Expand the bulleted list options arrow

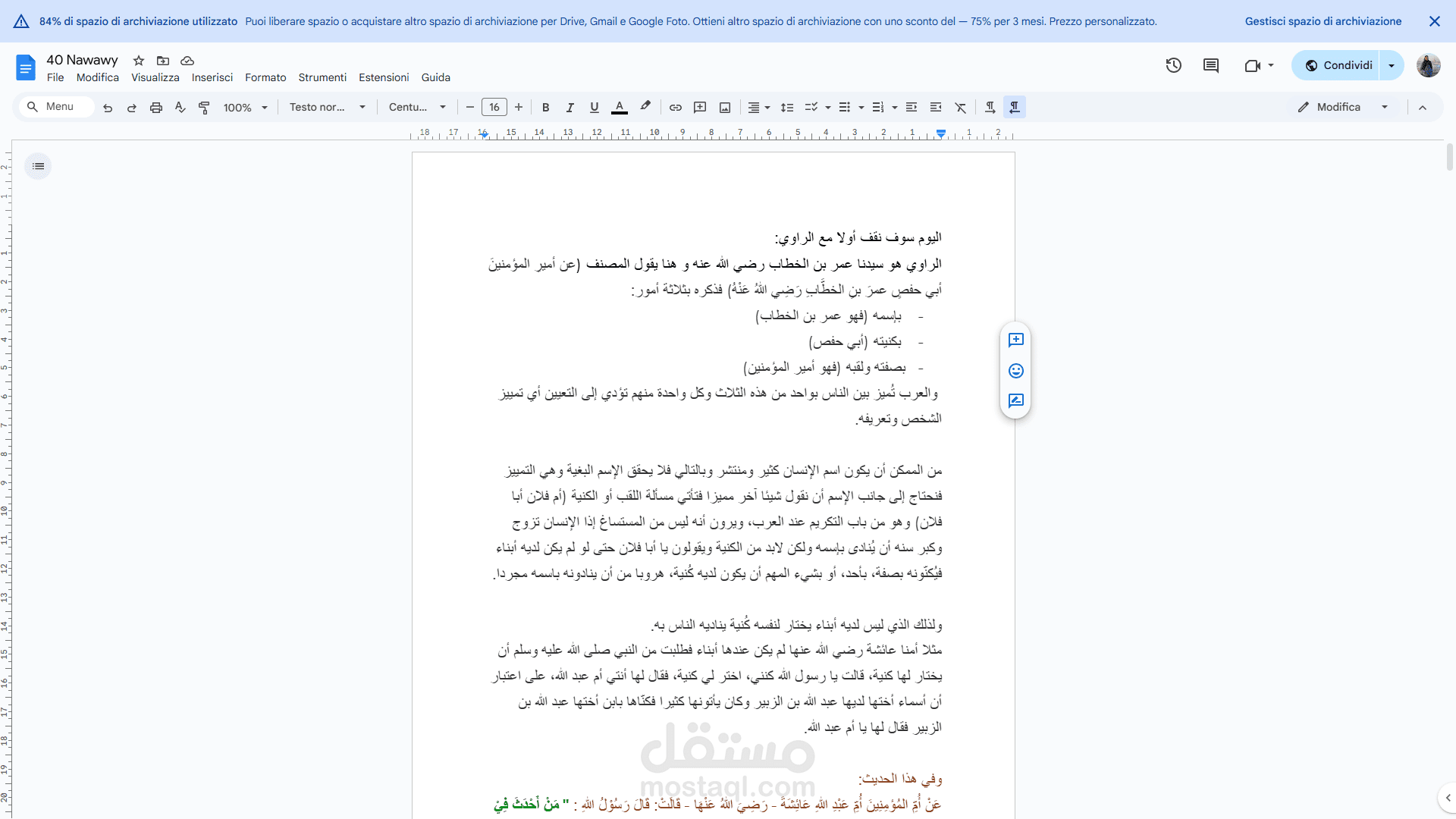(x=861, y=108)
